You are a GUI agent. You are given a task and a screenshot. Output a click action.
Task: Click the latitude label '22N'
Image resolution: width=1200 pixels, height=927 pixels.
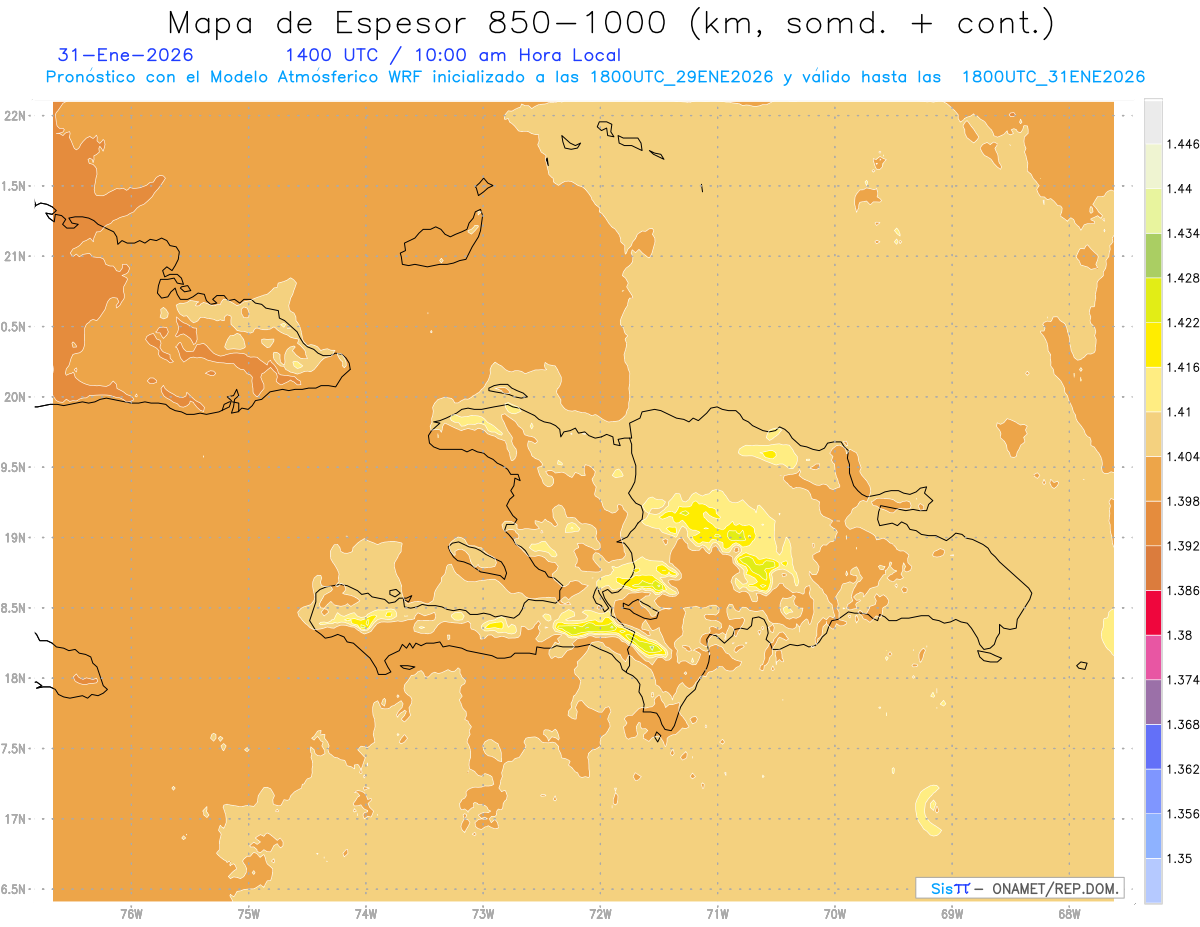(x=15, y=115)
